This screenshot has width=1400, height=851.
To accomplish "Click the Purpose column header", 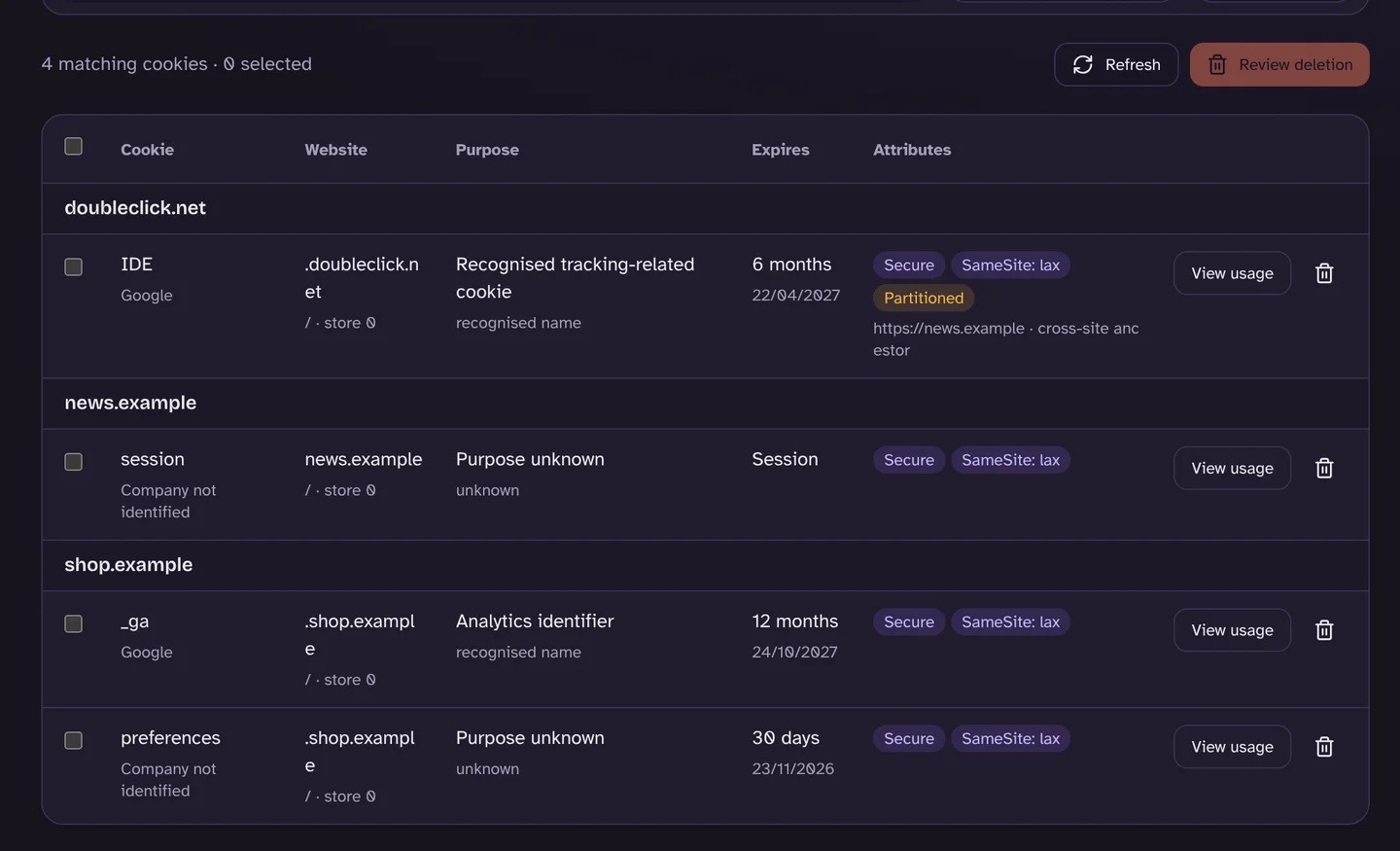I will pyautogui.click(x=487, y=150).
